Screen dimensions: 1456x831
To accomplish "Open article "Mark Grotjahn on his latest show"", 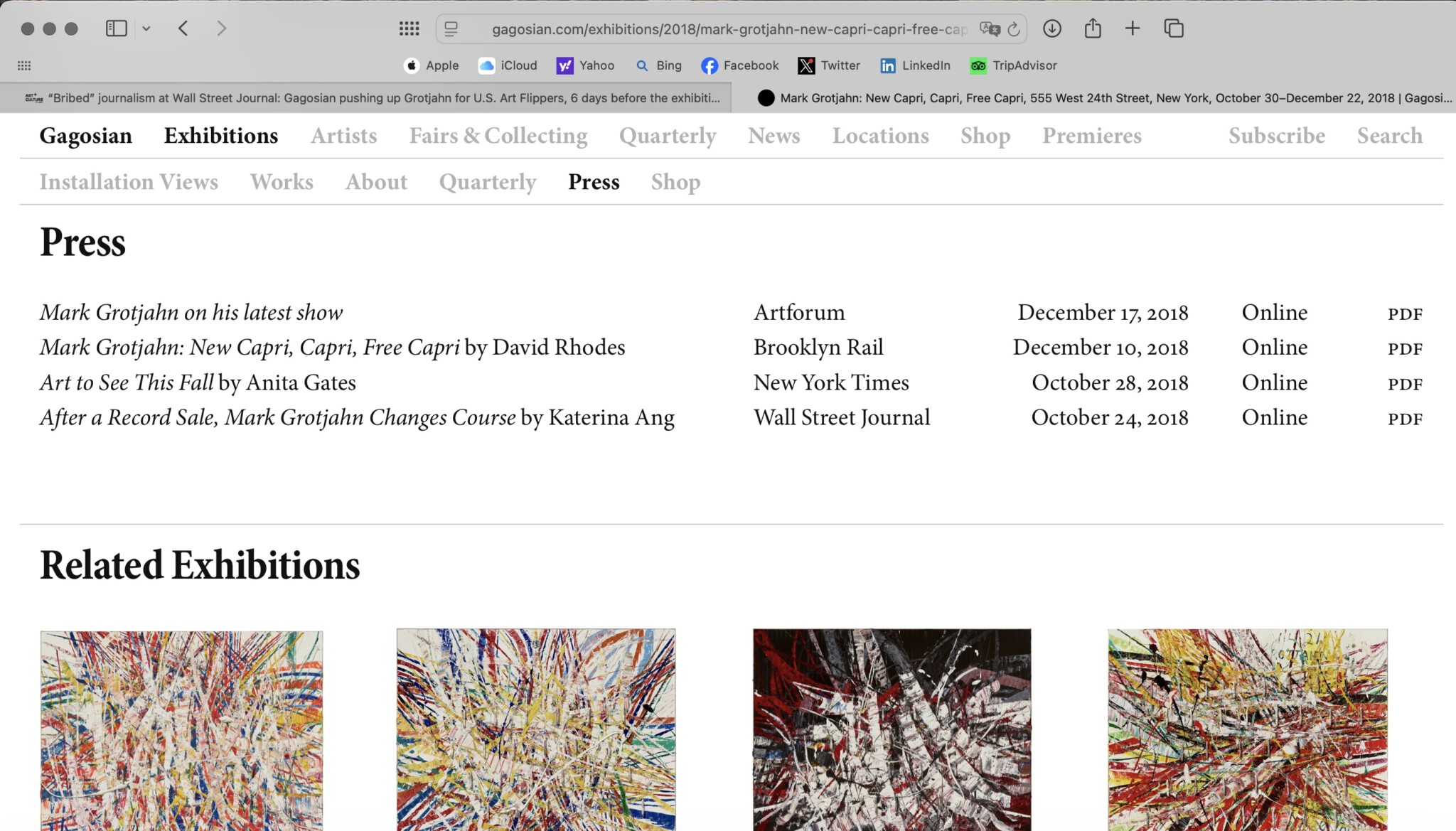I will (191, 313).
